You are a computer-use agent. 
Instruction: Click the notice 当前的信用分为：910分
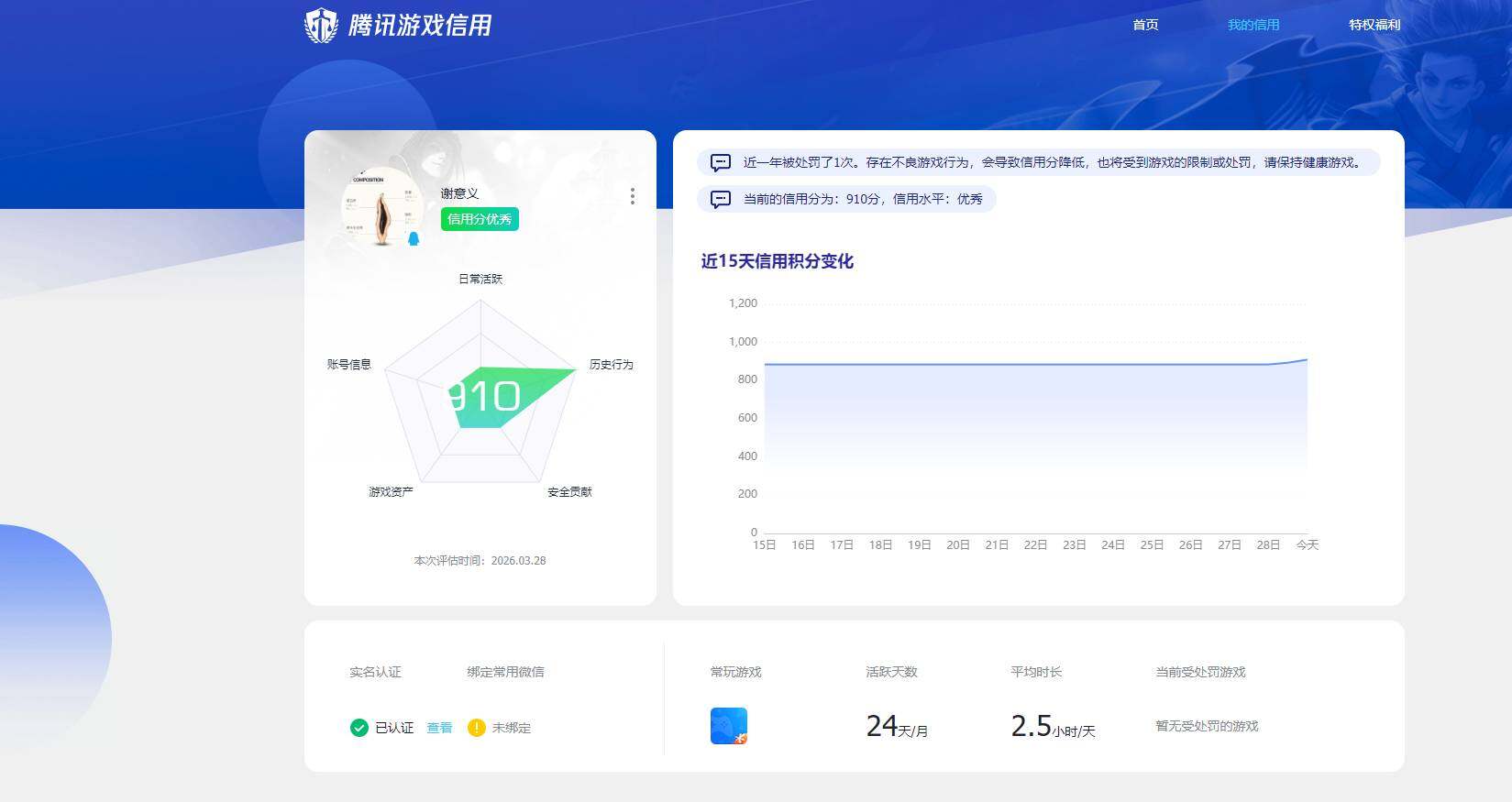click(846, 199)
